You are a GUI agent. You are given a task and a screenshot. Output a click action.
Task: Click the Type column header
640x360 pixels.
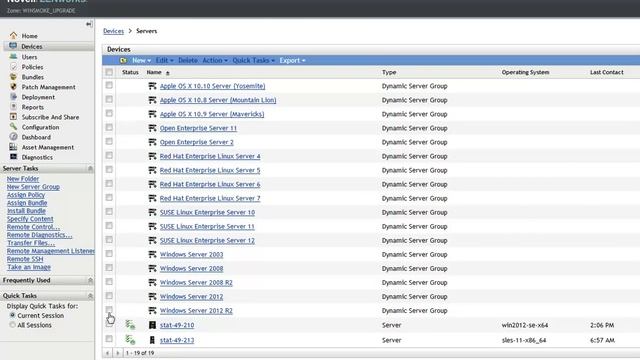(389, 72)
